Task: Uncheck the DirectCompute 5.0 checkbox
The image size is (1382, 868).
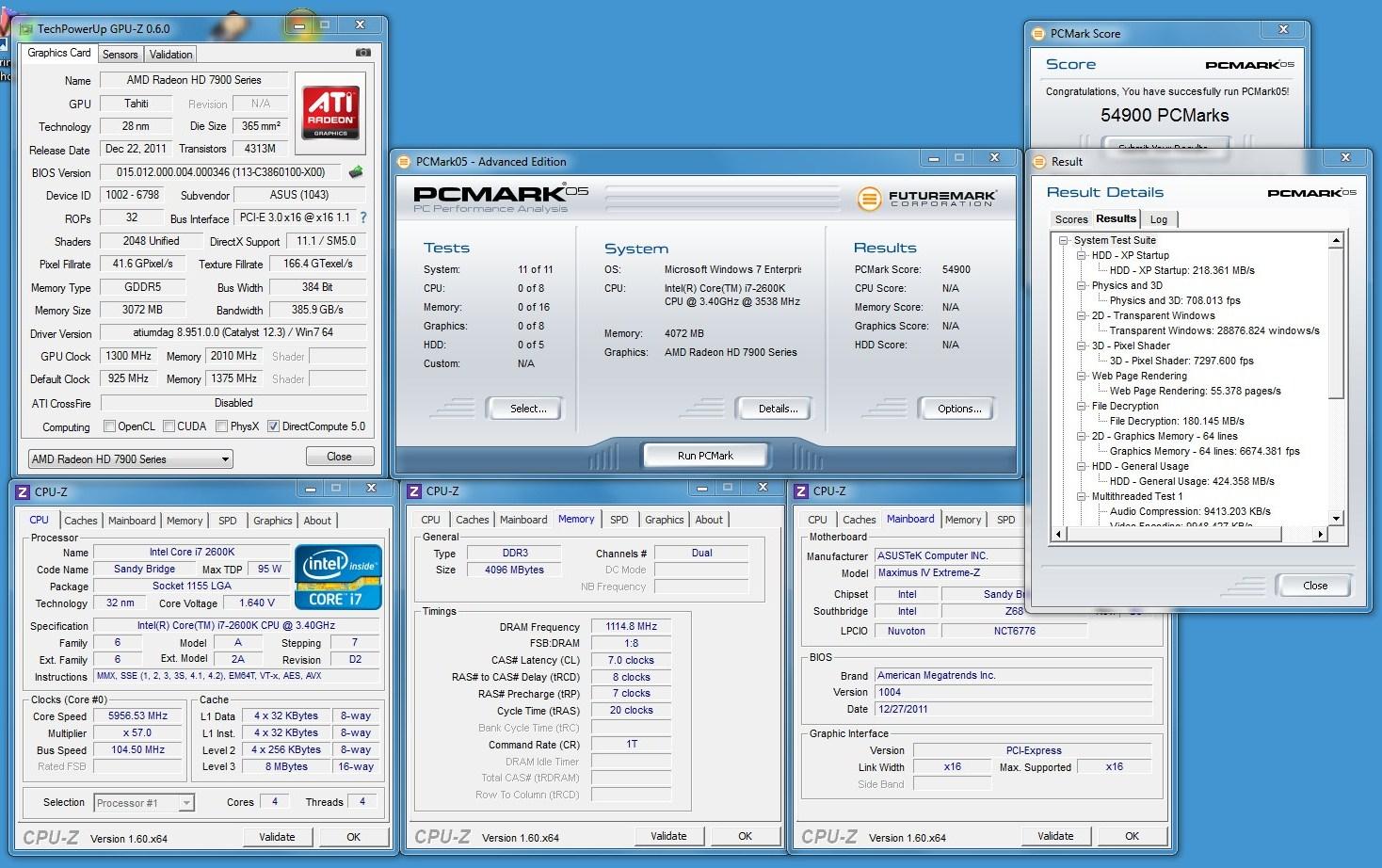Action: pos(274,426)
